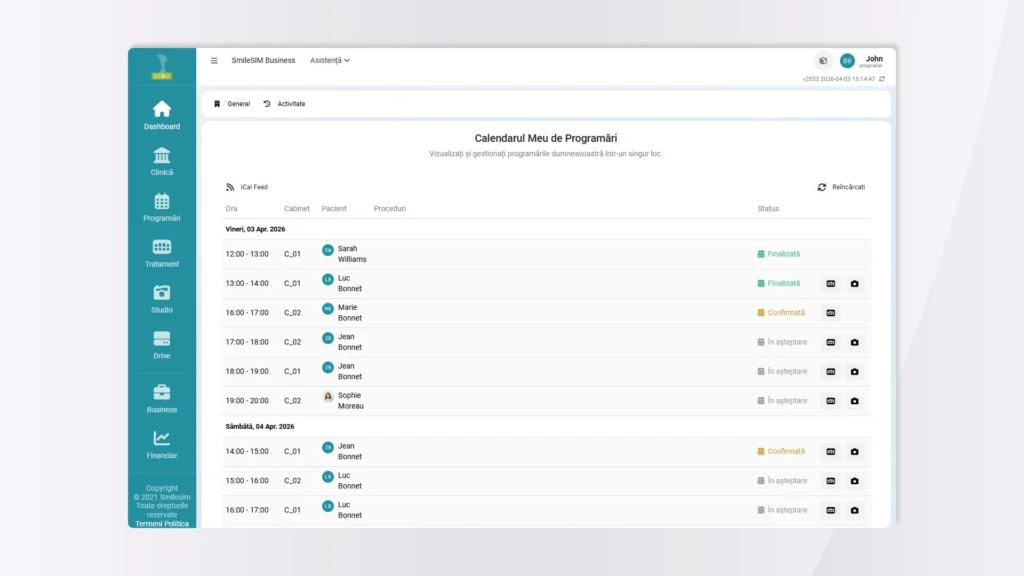Select the Tratament sidebar icon
This screenshot has width=1024, height=576.
(x=161, y=247)
